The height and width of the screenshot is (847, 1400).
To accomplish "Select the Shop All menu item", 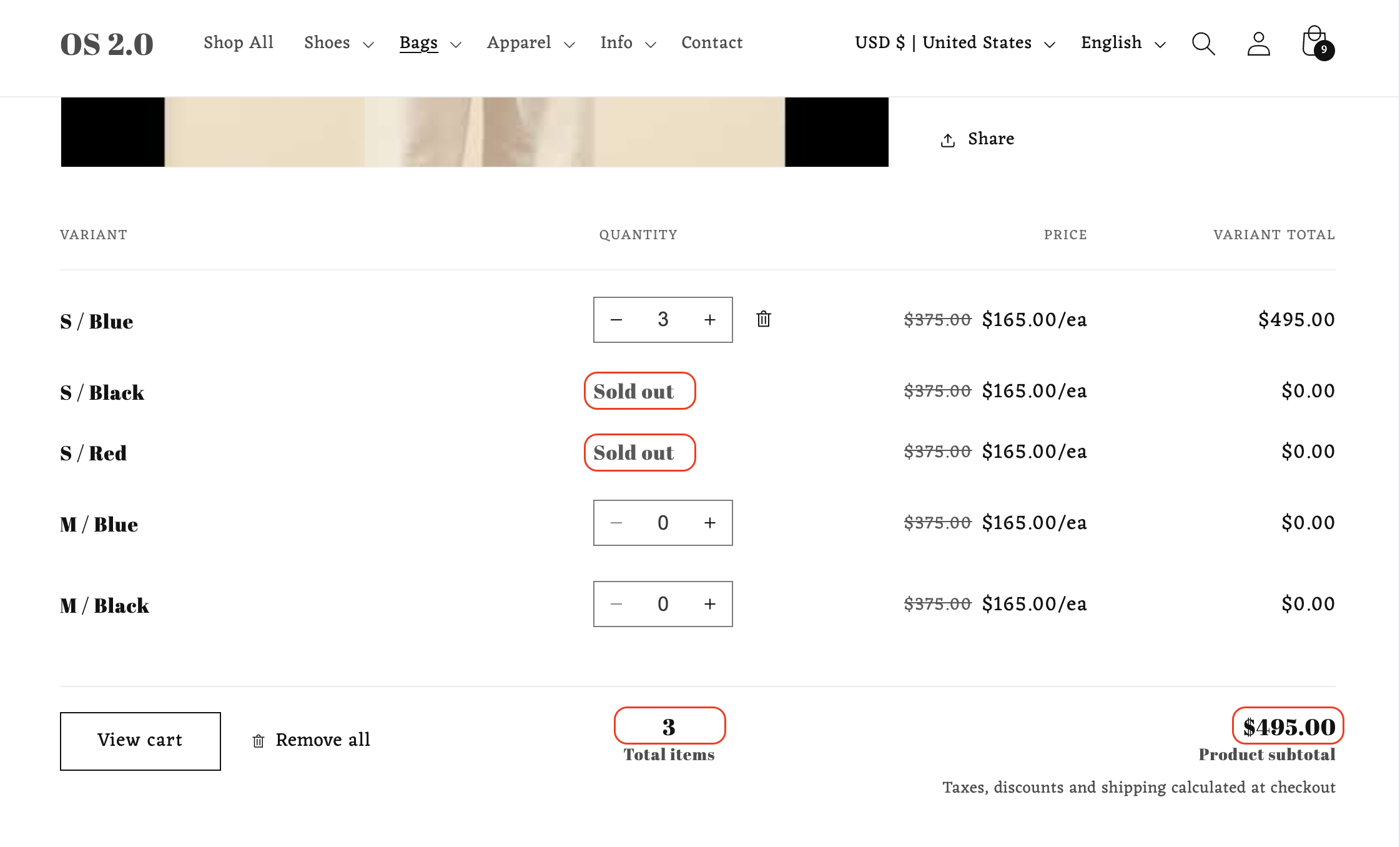I will point(238,42).
